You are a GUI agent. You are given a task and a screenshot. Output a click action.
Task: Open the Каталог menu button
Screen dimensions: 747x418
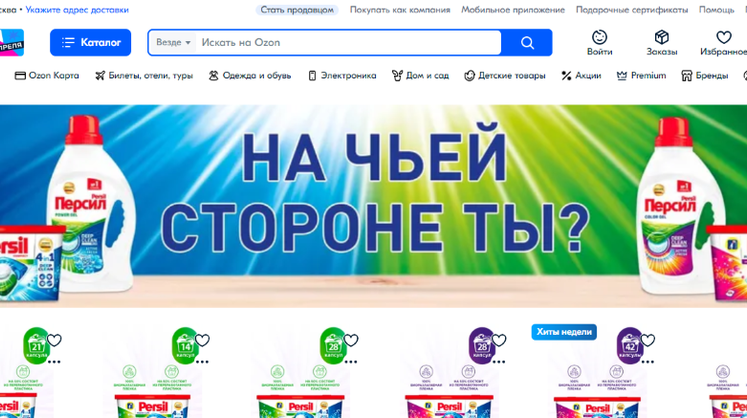[x=91, y=42]
